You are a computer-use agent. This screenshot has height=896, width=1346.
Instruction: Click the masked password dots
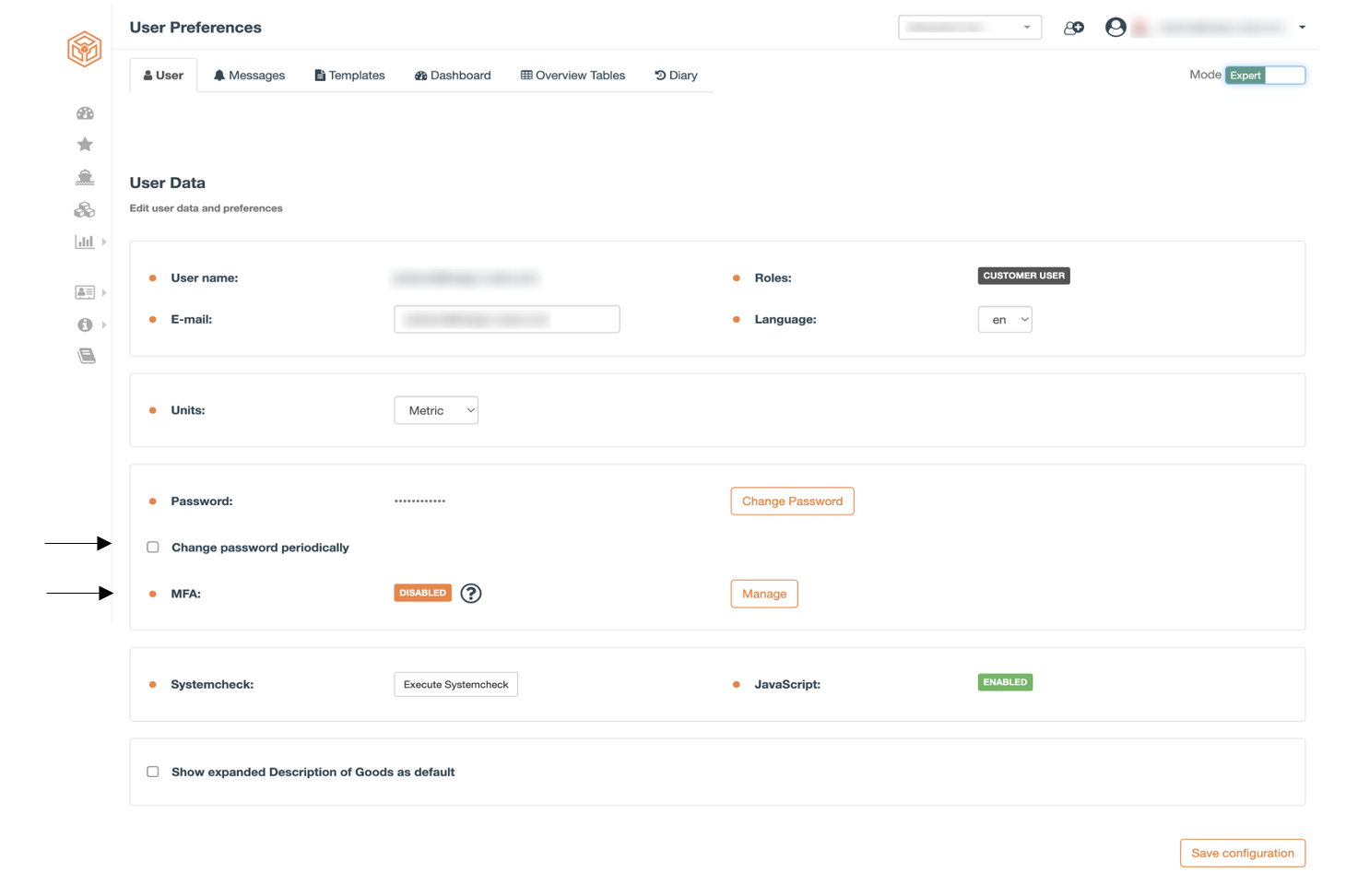(419, 501)
